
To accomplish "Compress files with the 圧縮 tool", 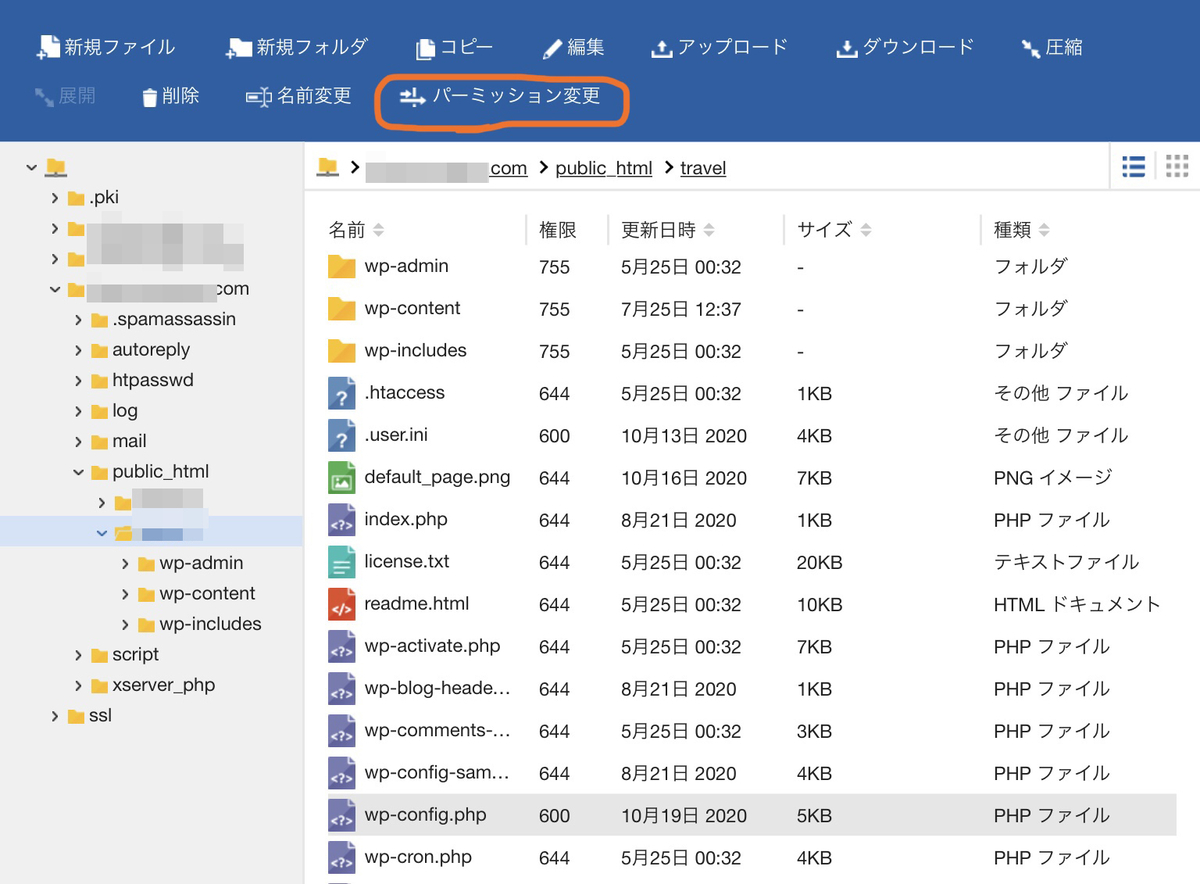I will 1051,47.
